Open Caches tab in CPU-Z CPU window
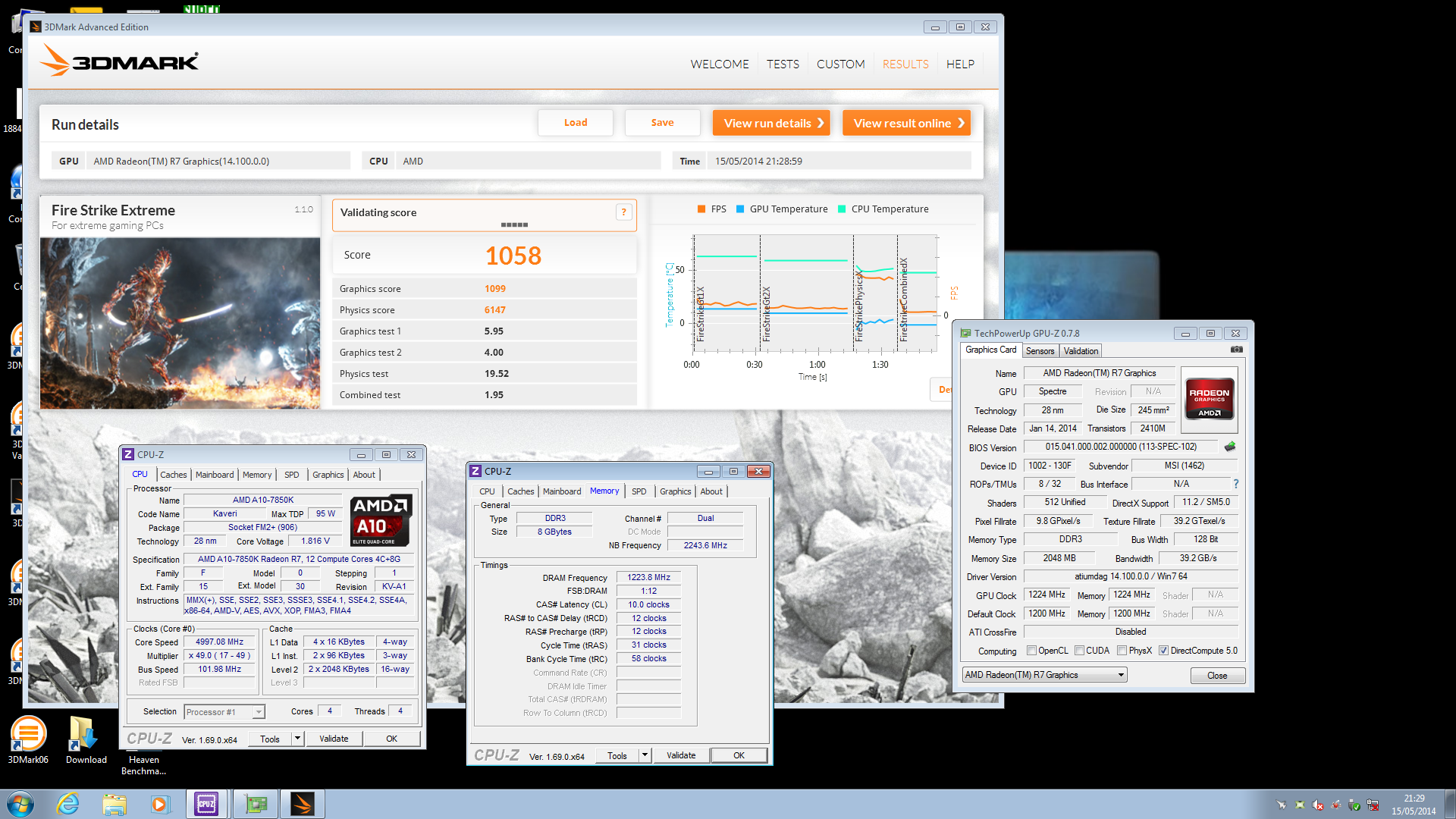The image size is (1456, 819). pyautogui.click(x=174, y=475)
